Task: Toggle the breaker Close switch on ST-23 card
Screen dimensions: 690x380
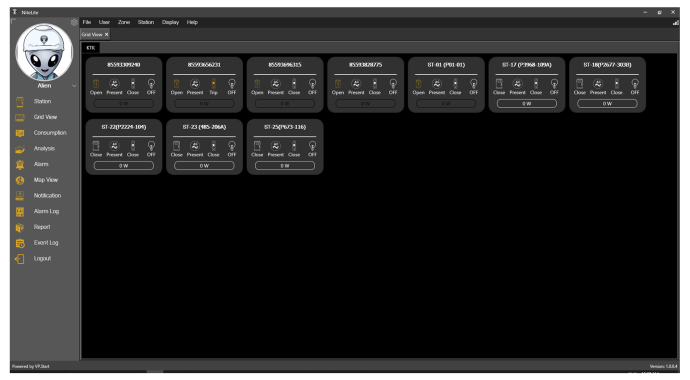Action: (213, 146)
